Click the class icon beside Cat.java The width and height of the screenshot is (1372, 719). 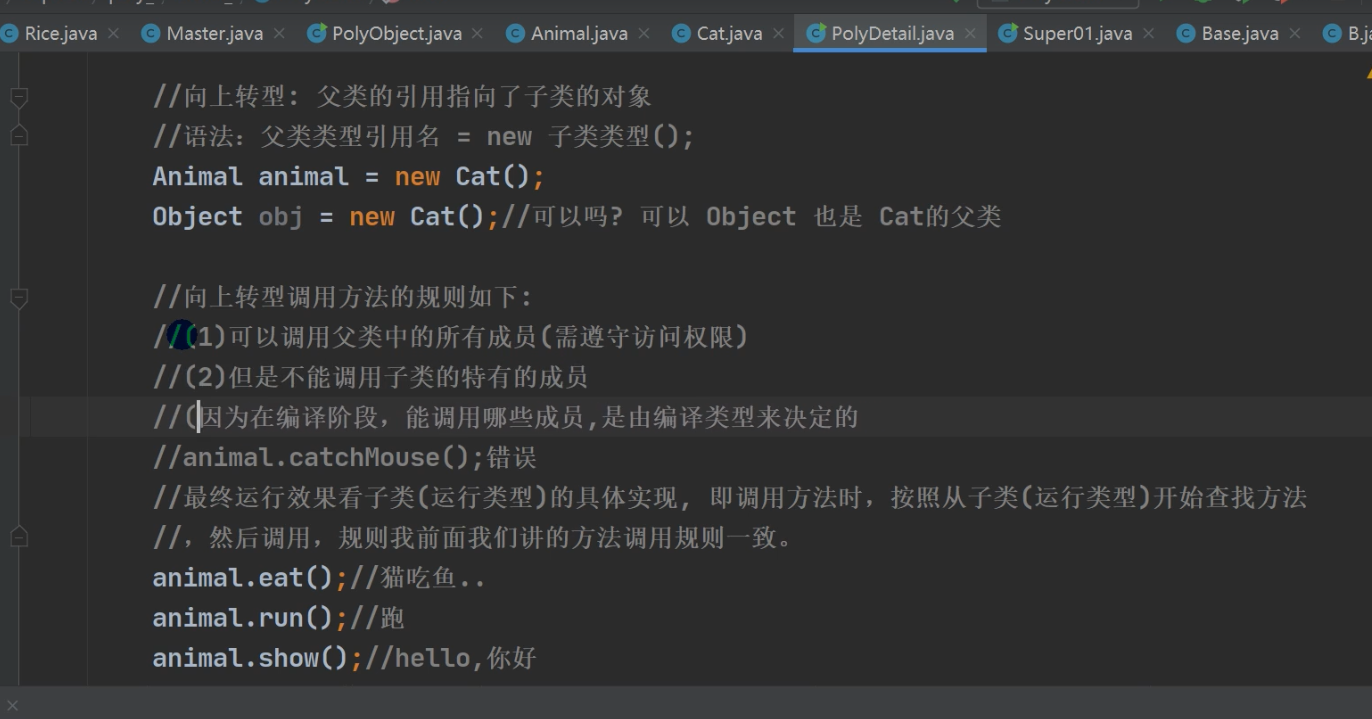(x=681, y=34)
